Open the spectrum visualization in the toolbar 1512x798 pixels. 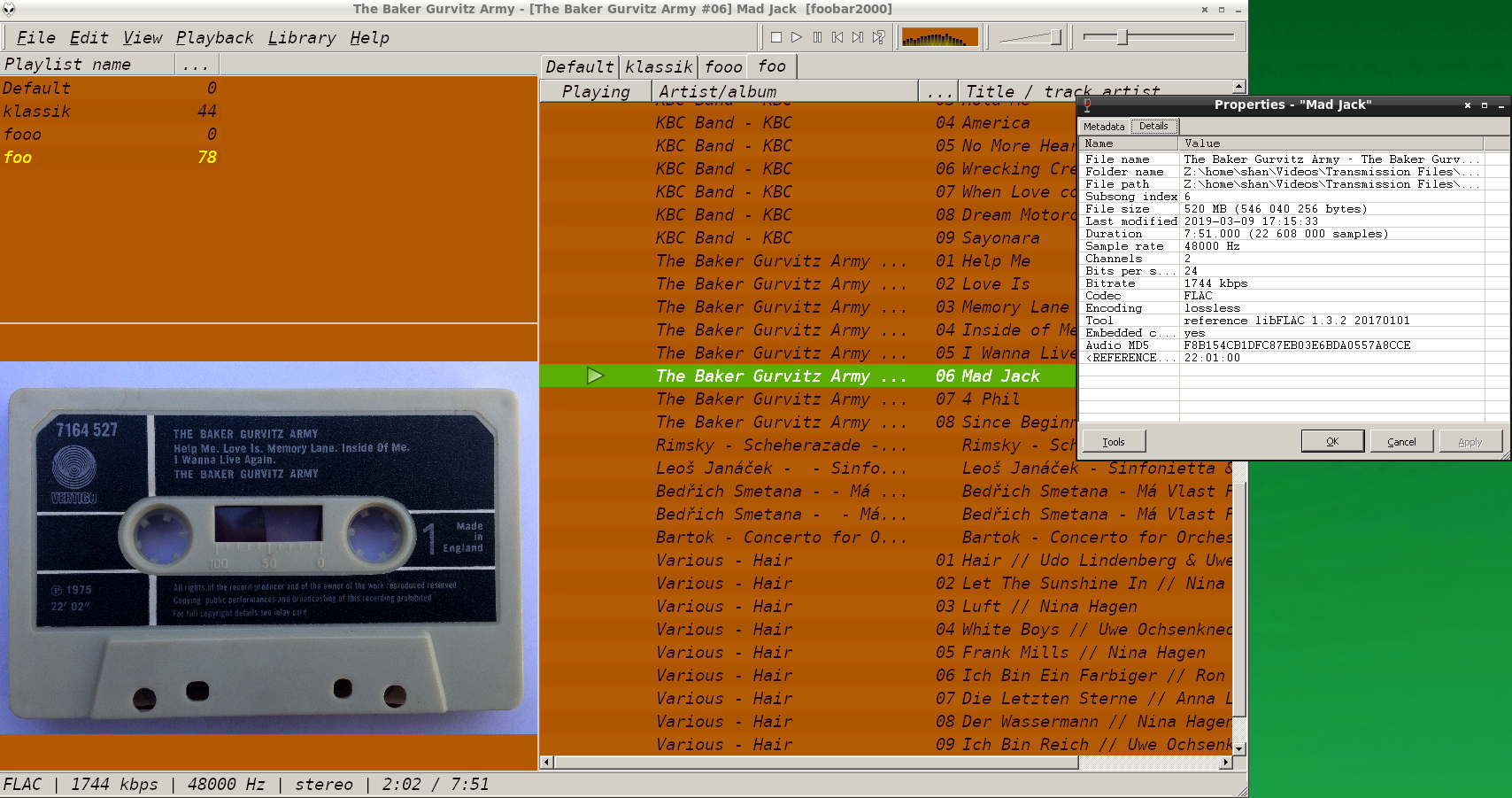939,37
